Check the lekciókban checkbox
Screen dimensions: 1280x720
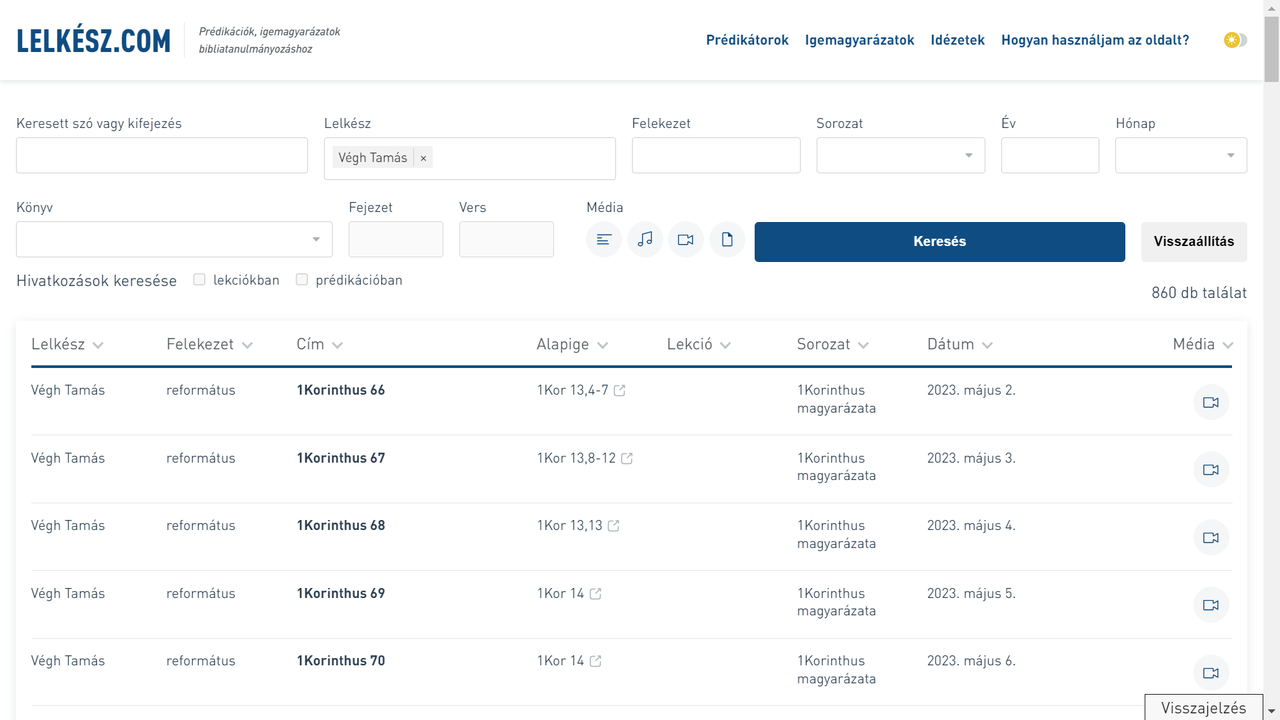200,280
